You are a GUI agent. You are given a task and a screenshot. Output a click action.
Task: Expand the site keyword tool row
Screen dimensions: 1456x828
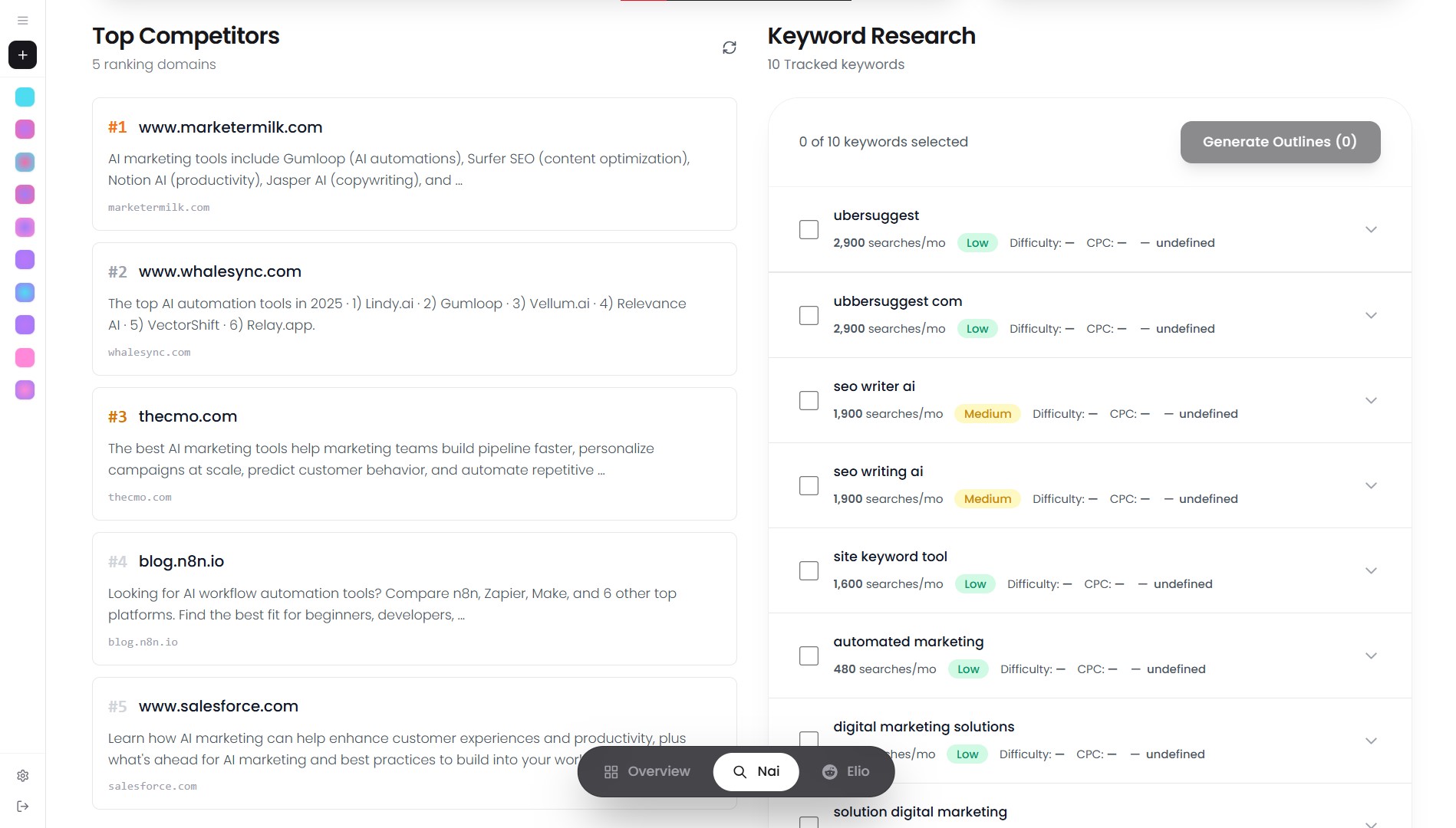point(1371,570)
